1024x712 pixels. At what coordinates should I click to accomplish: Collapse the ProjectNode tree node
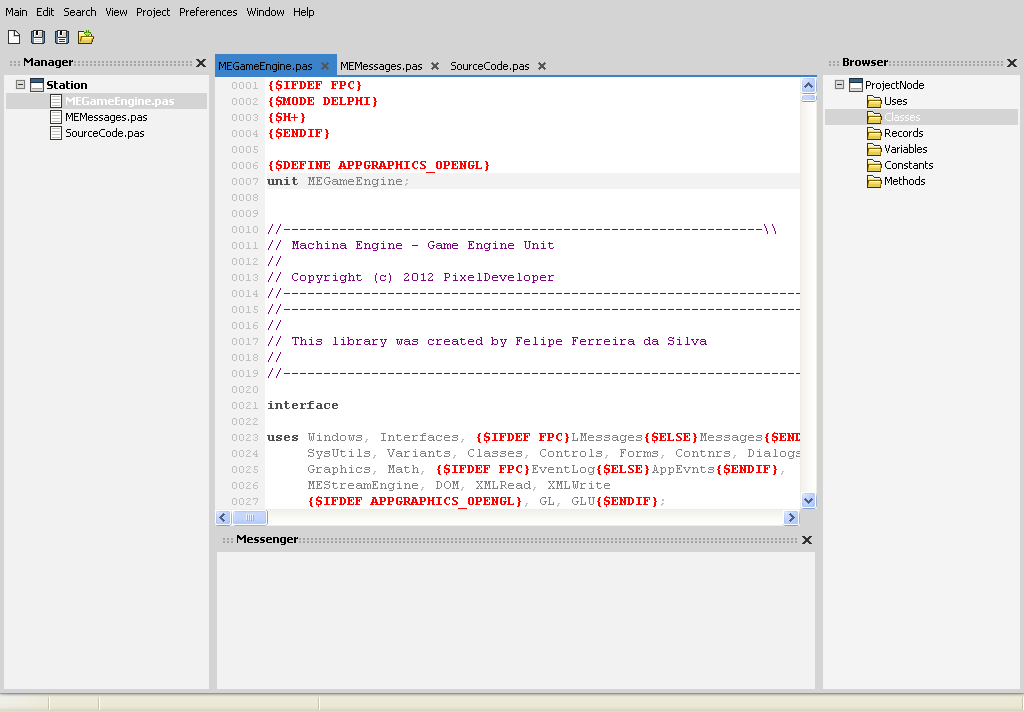(x=839, y=85)
